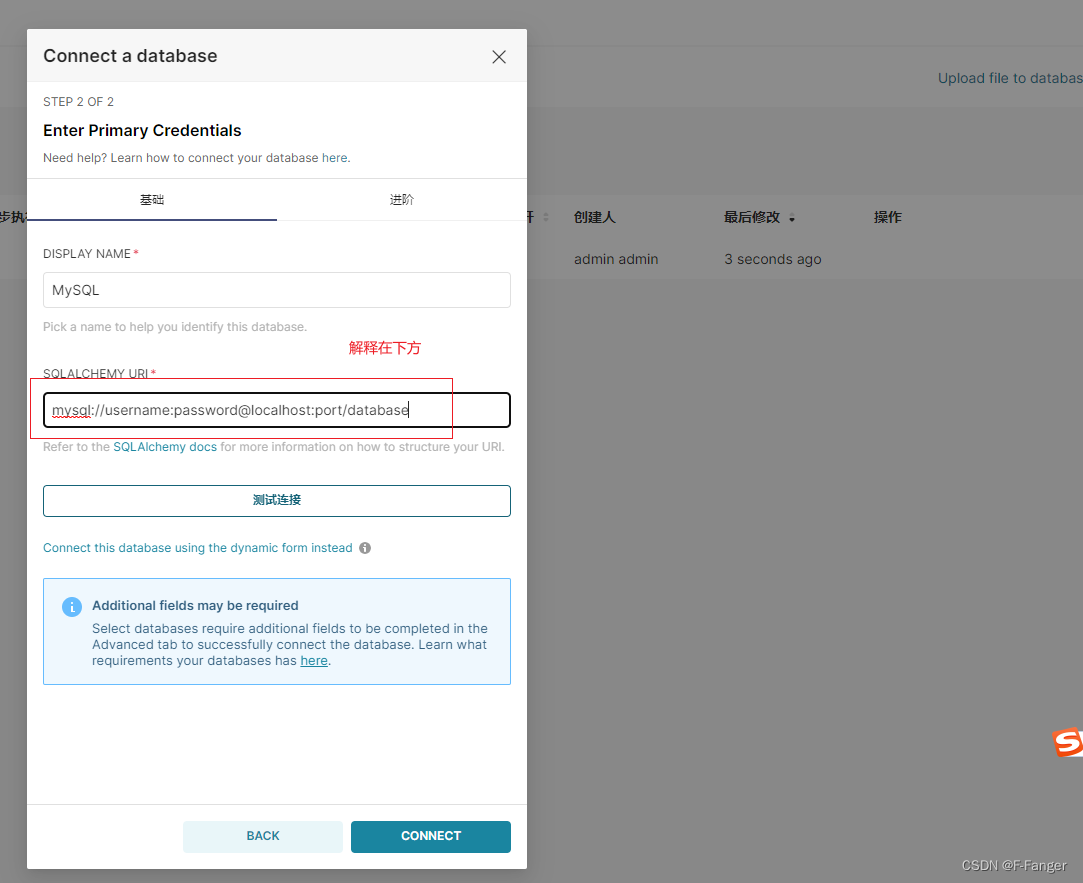Click the 操作 column header

tap(888, 218)
